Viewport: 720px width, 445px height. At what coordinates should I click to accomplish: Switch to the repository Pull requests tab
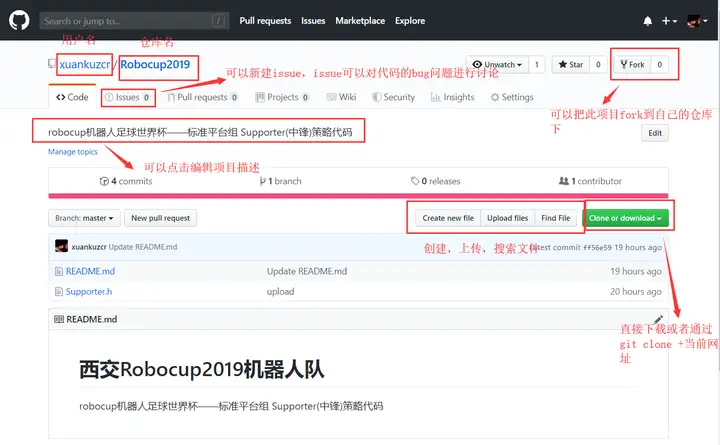[202, 97]
